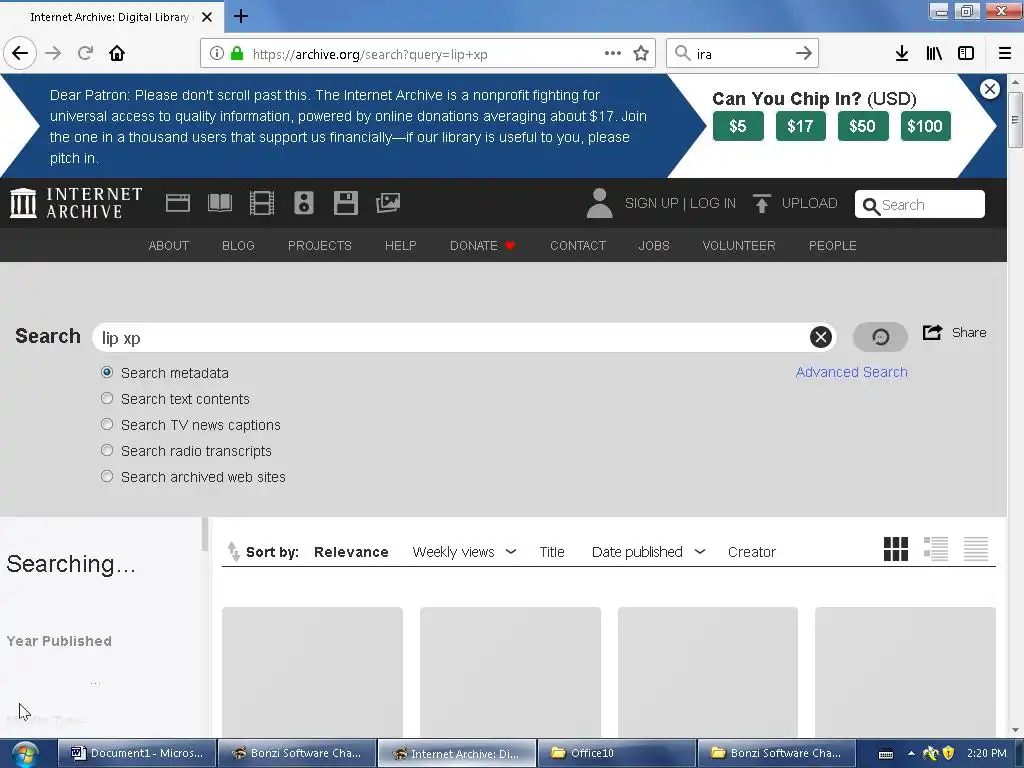
Task: Open the CONTACT menu item
Action: (578, 246)
